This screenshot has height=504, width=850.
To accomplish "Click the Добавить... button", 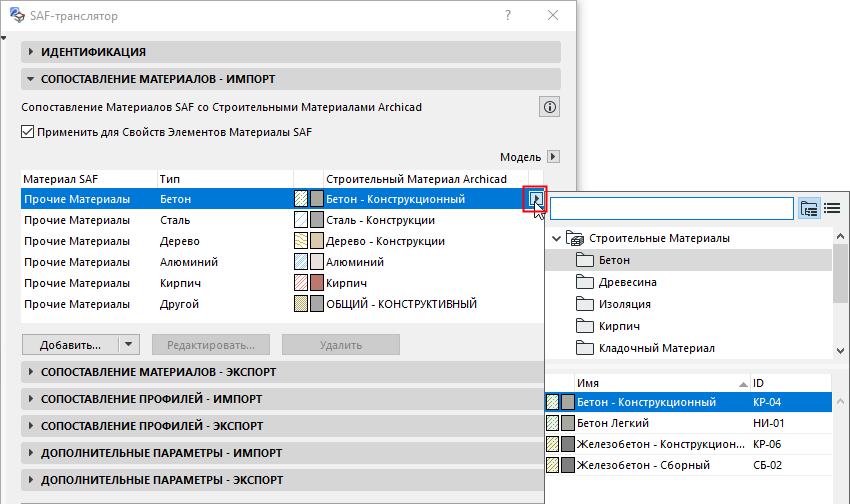I will [70, 345].
